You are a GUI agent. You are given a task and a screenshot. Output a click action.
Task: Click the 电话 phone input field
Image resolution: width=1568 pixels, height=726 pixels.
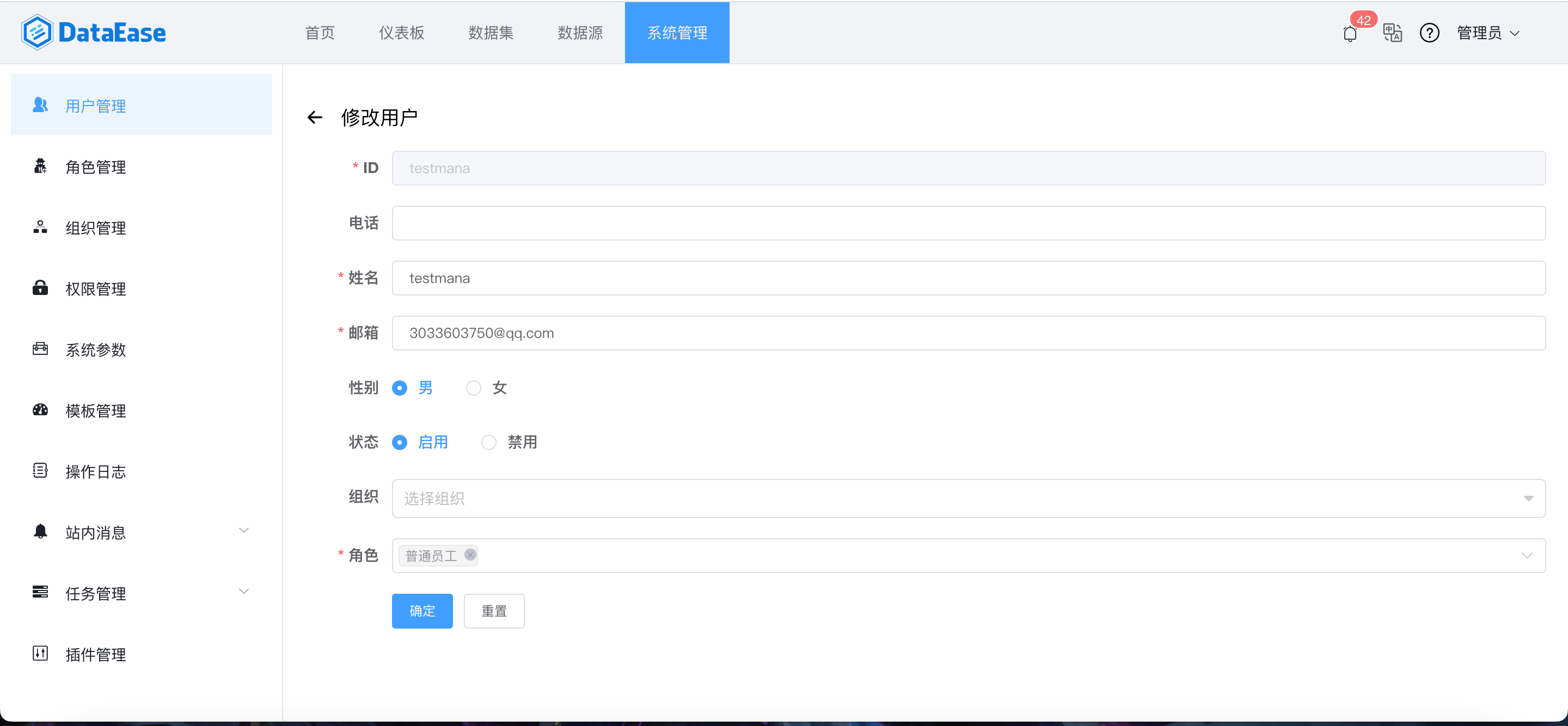coord(969,223)
